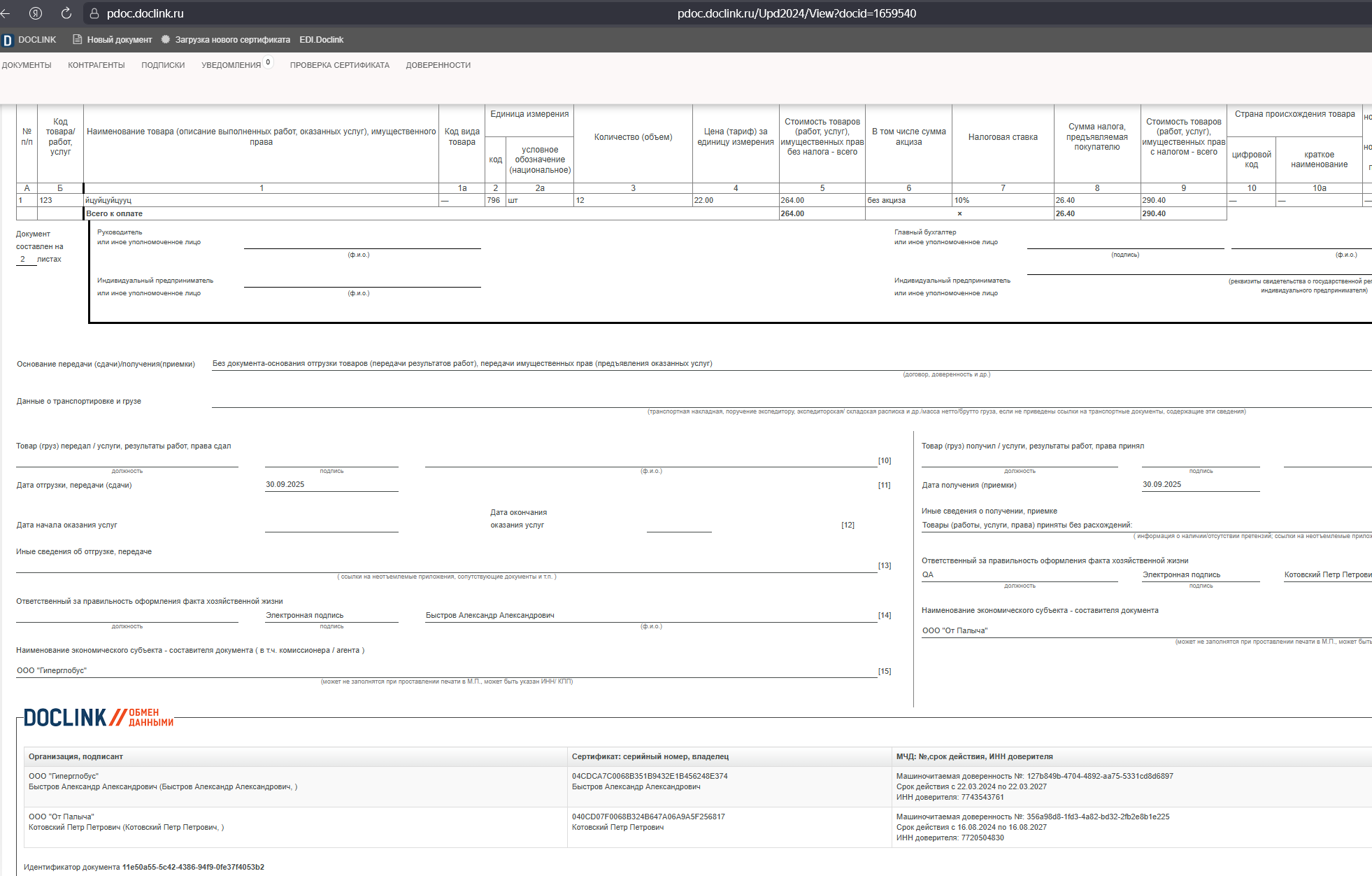The width and height of the screenshot is (1372, 876).
Task: Select document identifier 11e50a55-5c42-4386-94f9-0fe37f4053b2
Action: 193,867
